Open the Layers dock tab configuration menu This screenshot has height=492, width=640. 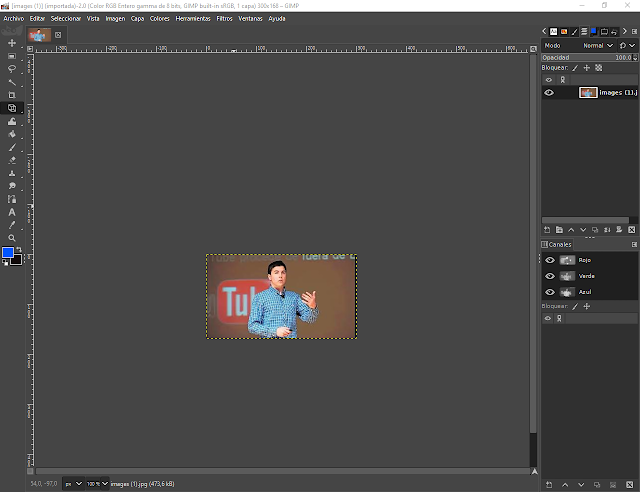point(634,31)
